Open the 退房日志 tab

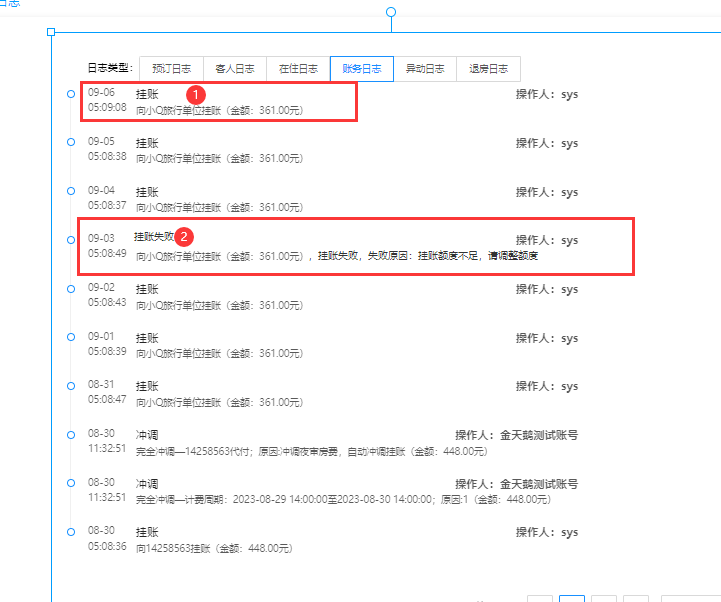coord(489,69)
